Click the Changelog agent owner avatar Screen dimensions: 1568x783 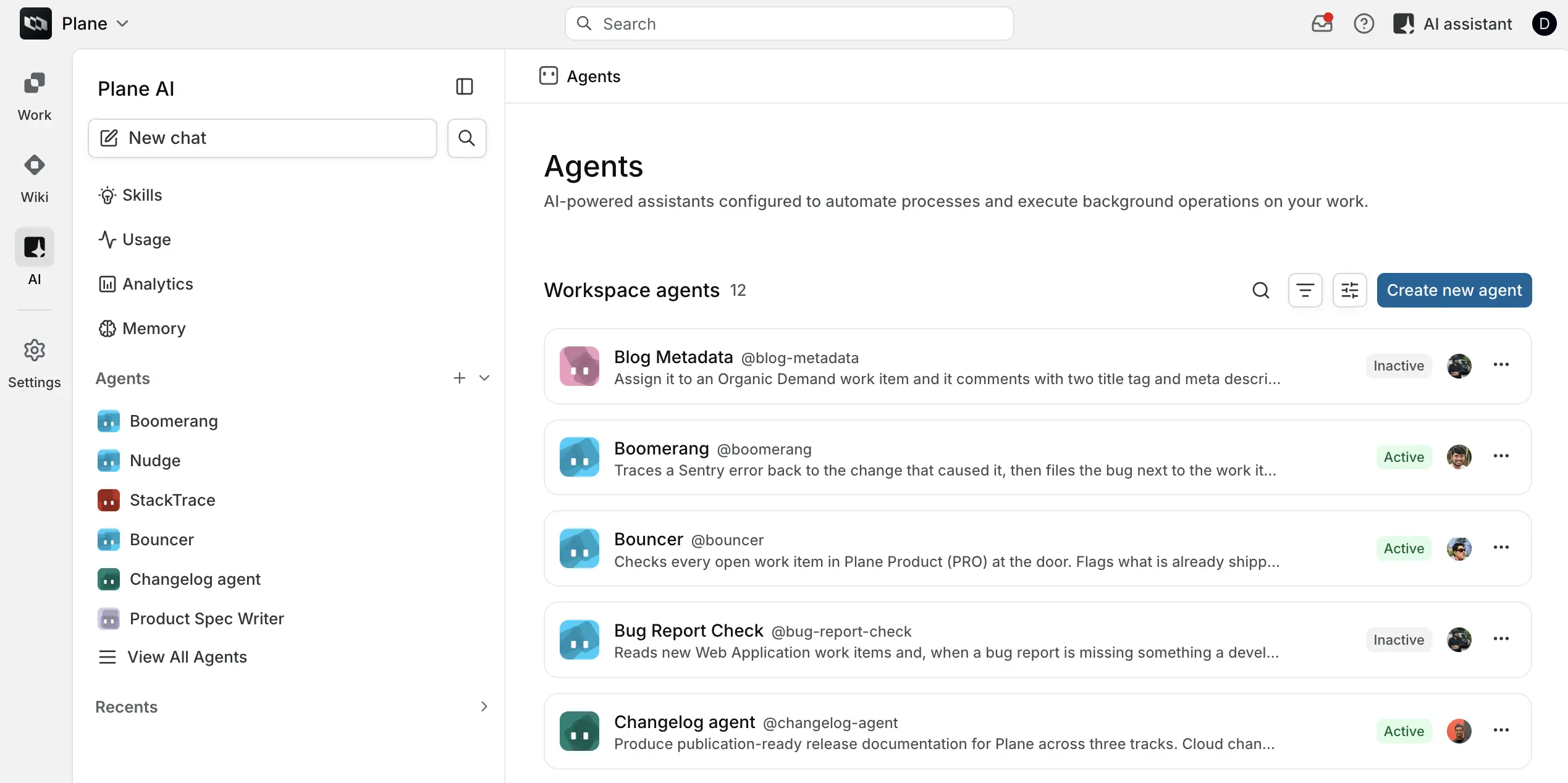tap(1459, 732)
